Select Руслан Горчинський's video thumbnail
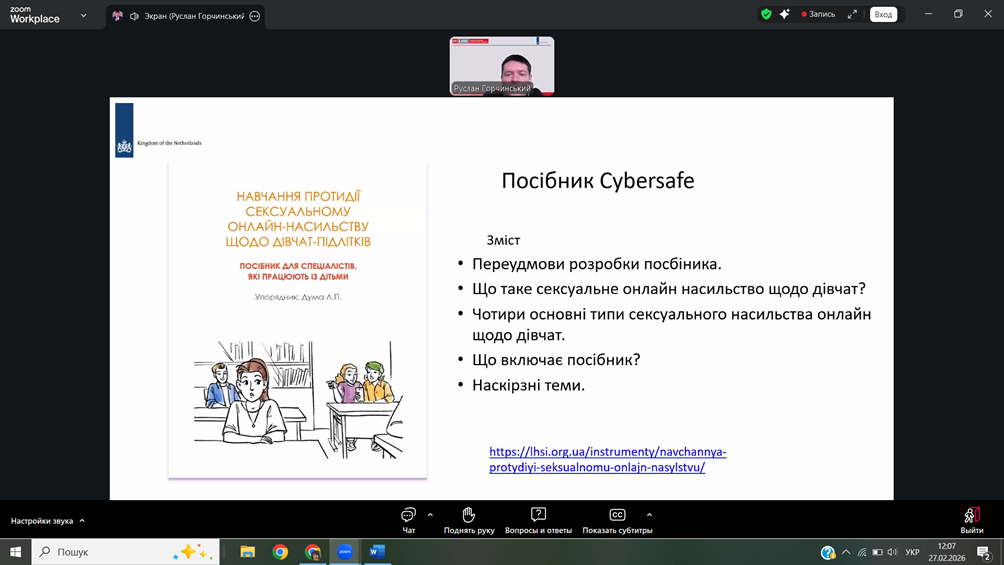1004x565 pixels. click(501, 66)
